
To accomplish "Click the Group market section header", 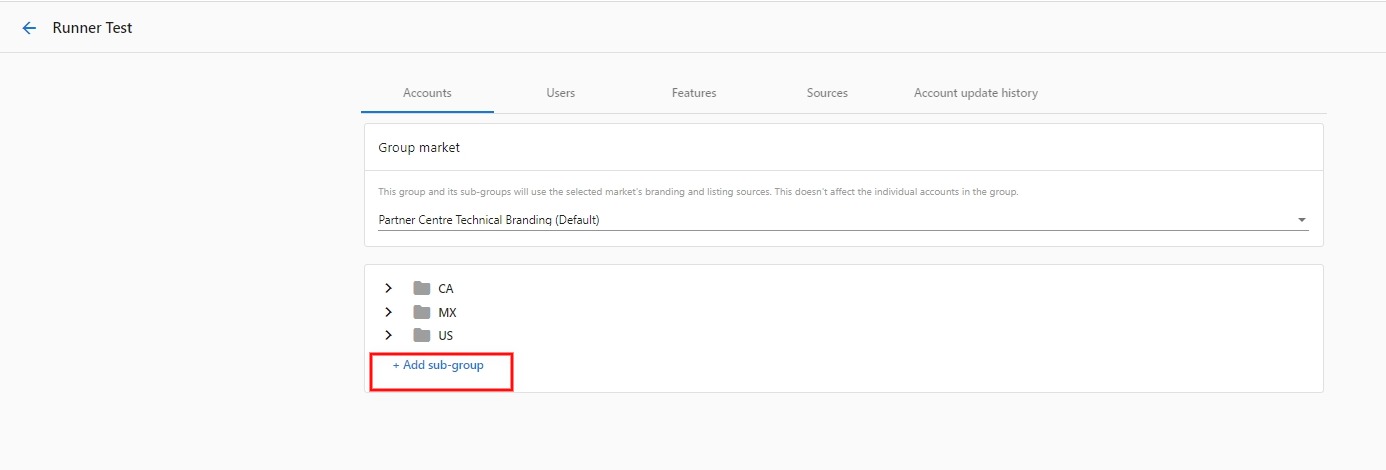I will tap(419, 147).
